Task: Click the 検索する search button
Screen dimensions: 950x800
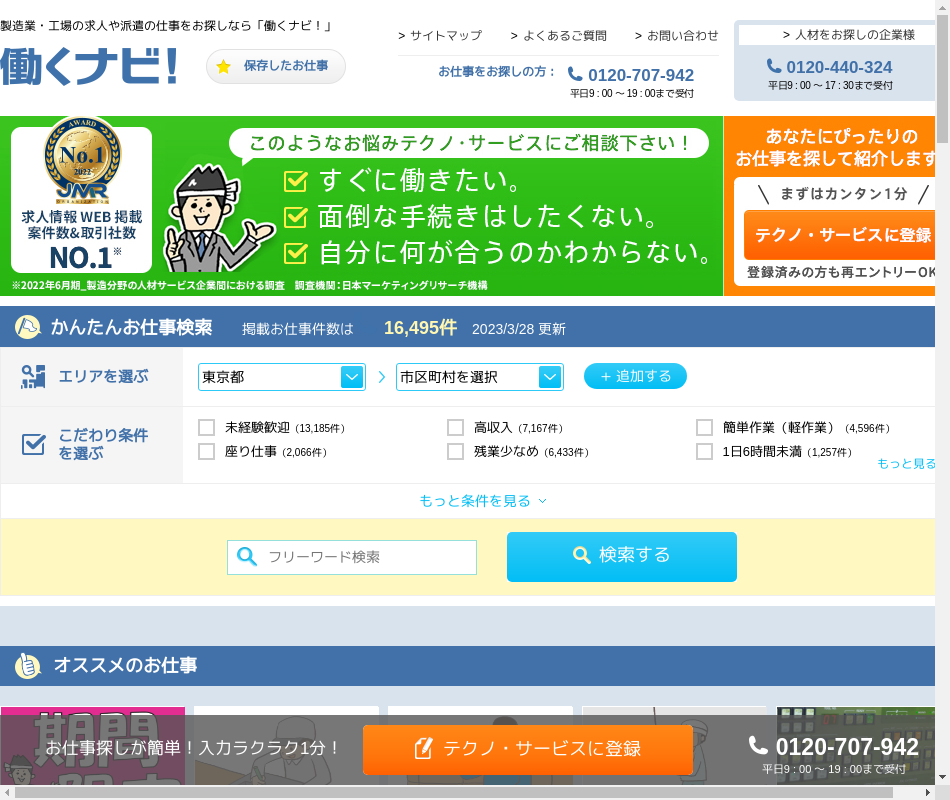Action: (x=622, y=556)
